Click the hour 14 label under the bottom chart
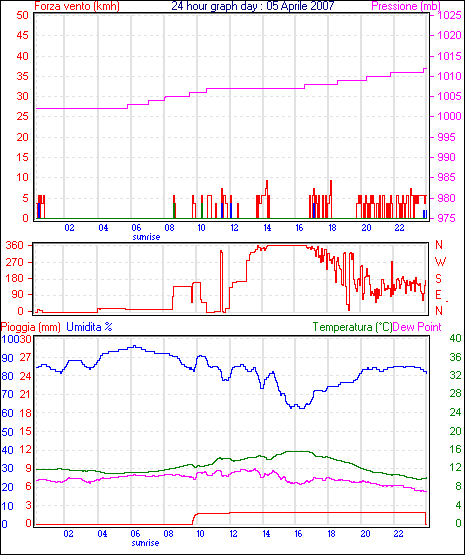Viewport: 466px width, 556px height. (x=266, y=533)
